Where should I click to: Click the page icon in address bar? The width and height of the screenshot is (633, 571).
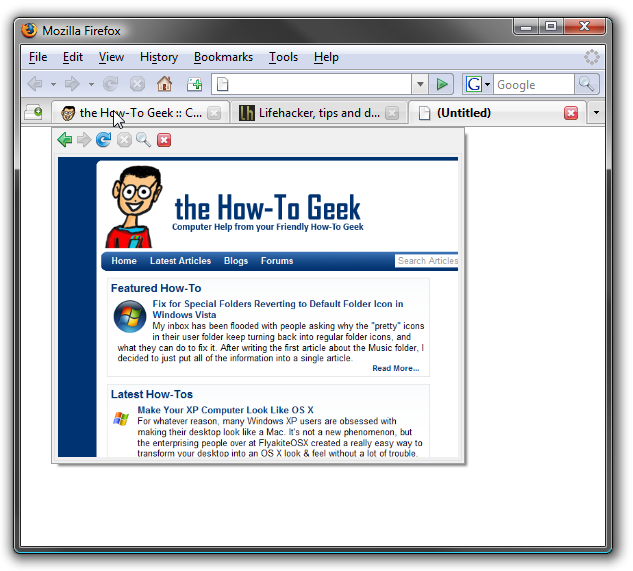pos(223,84)
